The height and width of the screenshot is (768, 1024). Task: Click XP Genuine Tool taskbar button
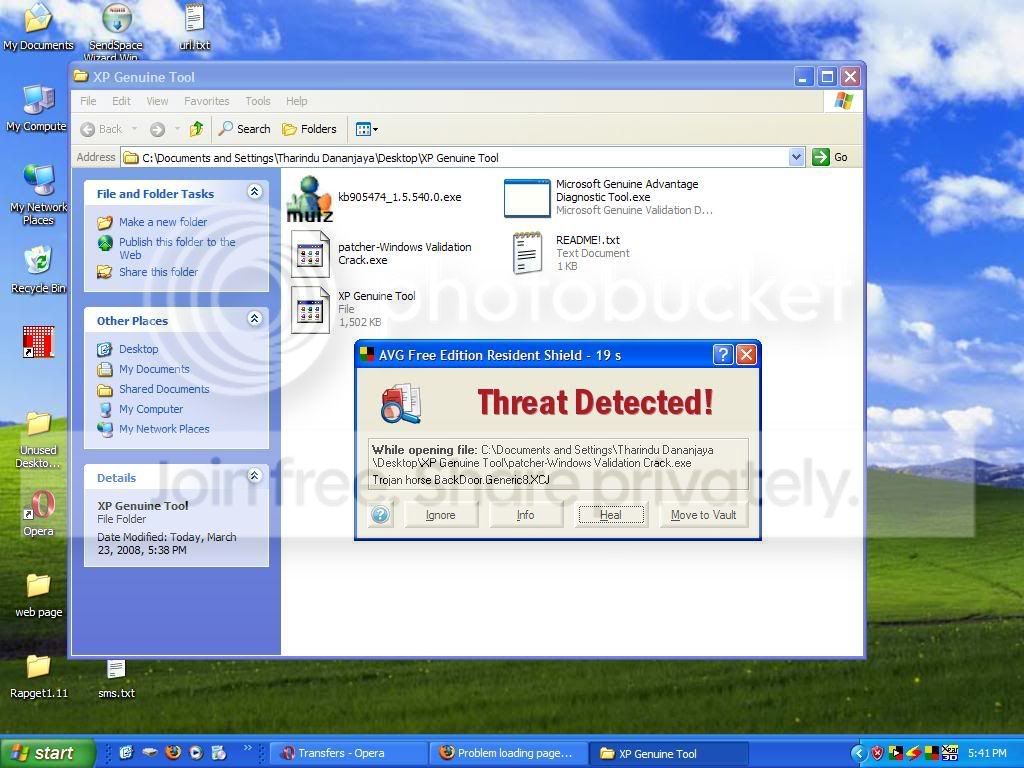669,754
